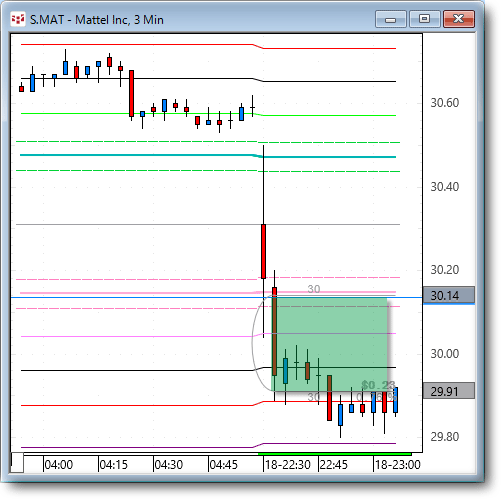Screen dimensions: 502x500
Task: Click the 22:45 time axis marker
Action: (x=334, y=465)
